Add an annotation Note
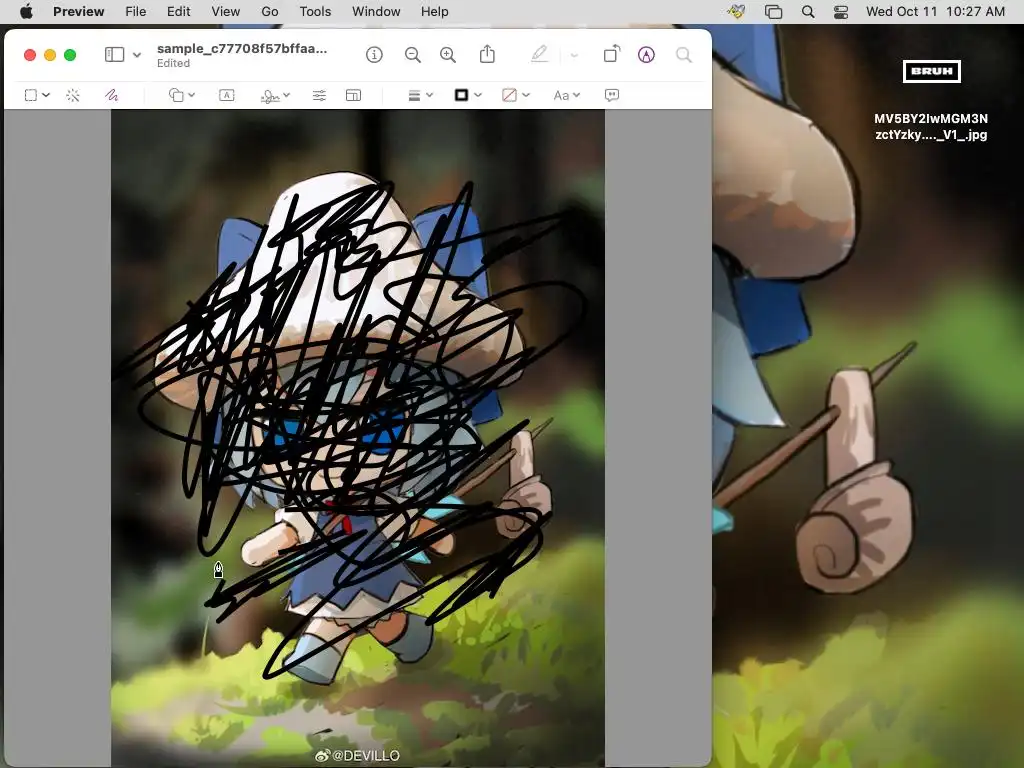The width and height of the screenshot is (1024, 768). 612,95
